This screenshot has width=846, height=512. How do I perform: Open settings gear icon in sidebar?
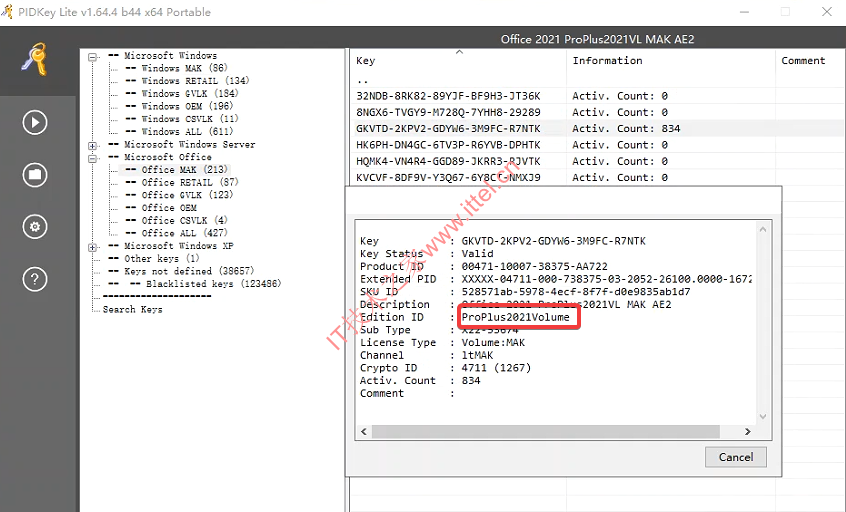click(35, 227)
